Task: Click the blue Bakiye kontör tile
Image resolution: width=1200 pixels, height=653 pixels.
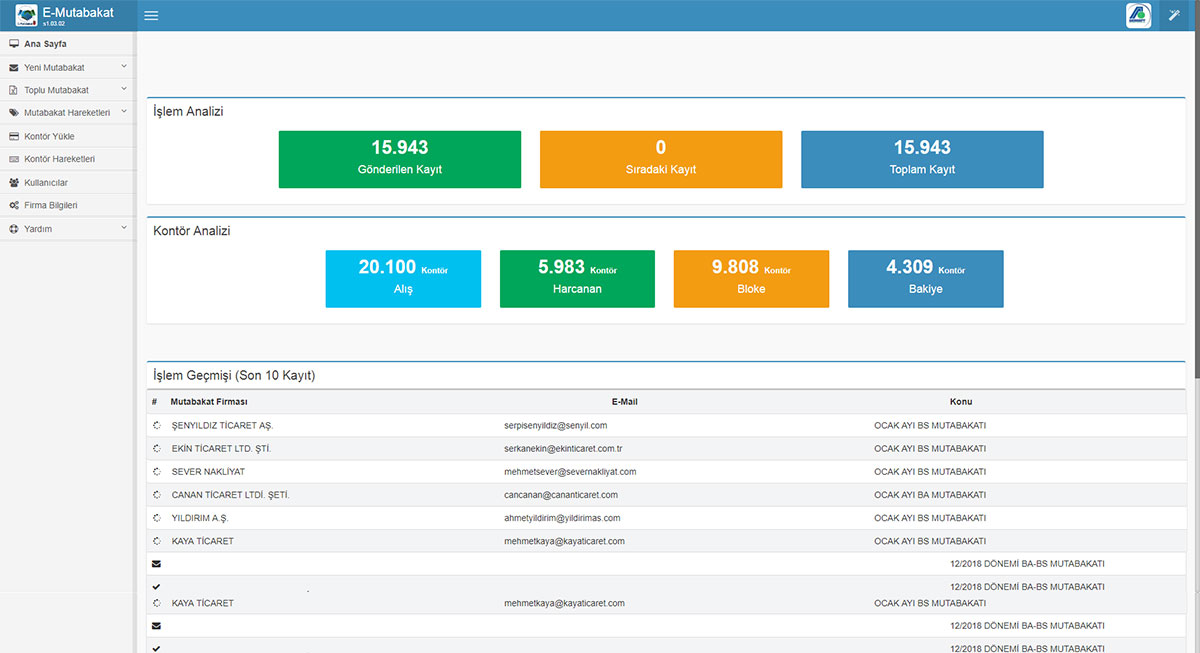Action: point(925,278)
